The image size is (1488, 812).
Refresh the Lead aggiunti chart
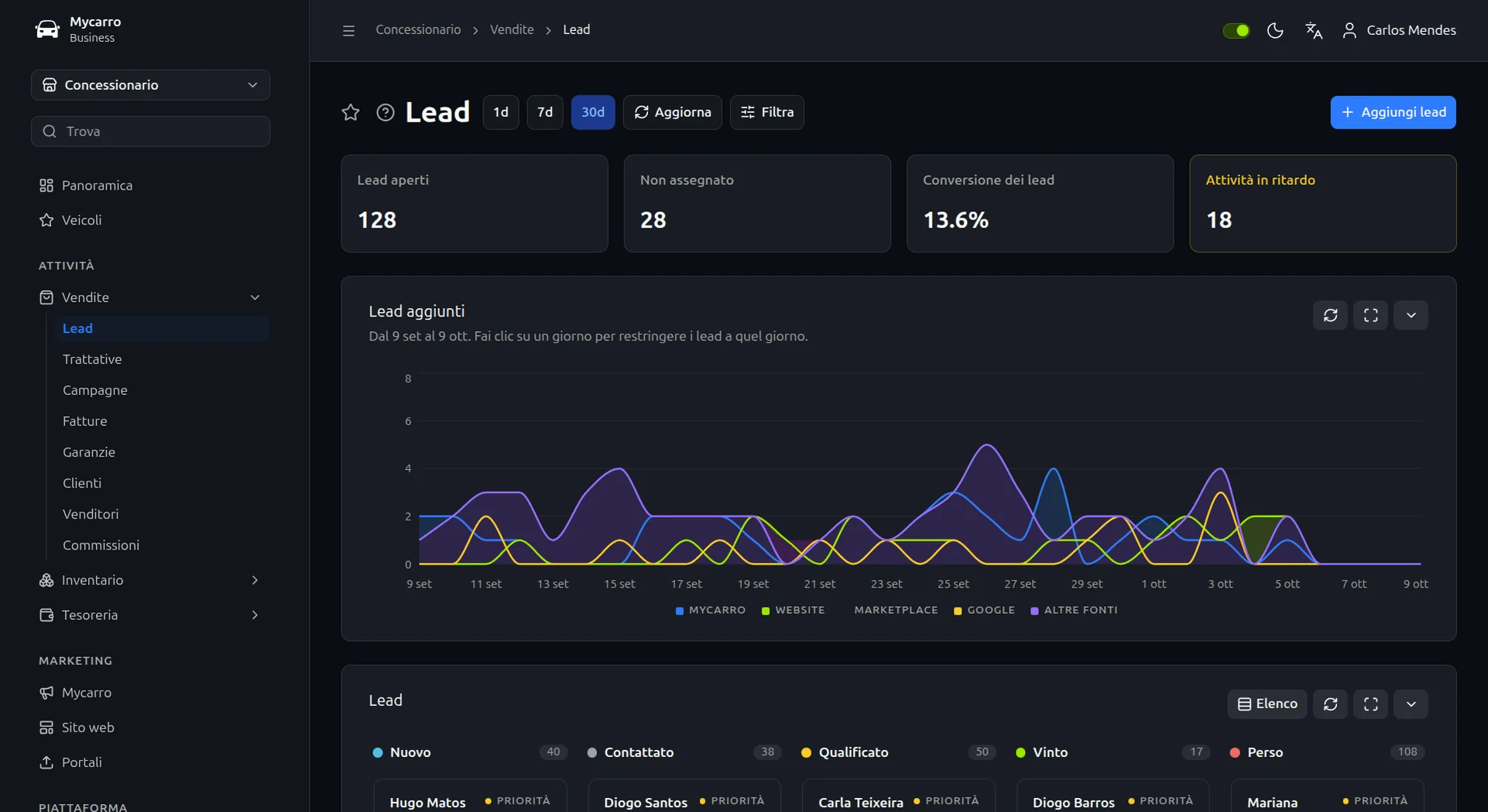1330,315
